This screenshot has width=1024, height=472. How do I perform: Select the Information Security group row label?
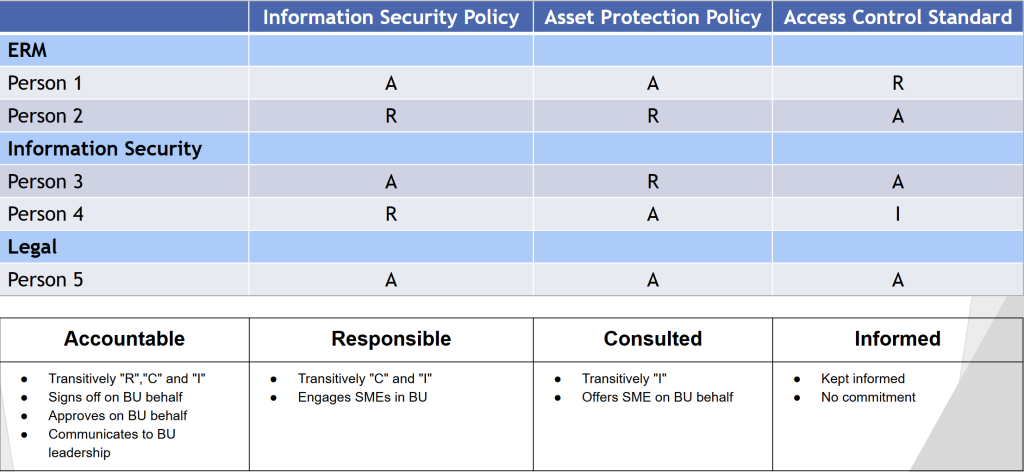click(x=105, y=149)
